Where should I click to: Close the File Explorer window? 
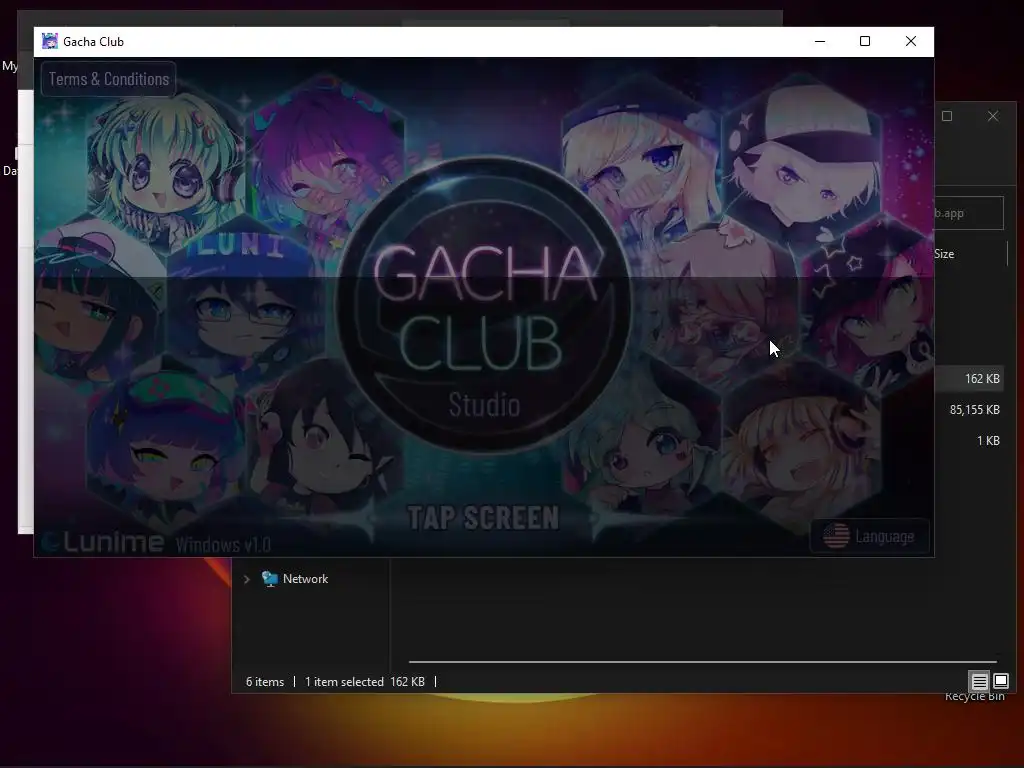tap(993, 116)
